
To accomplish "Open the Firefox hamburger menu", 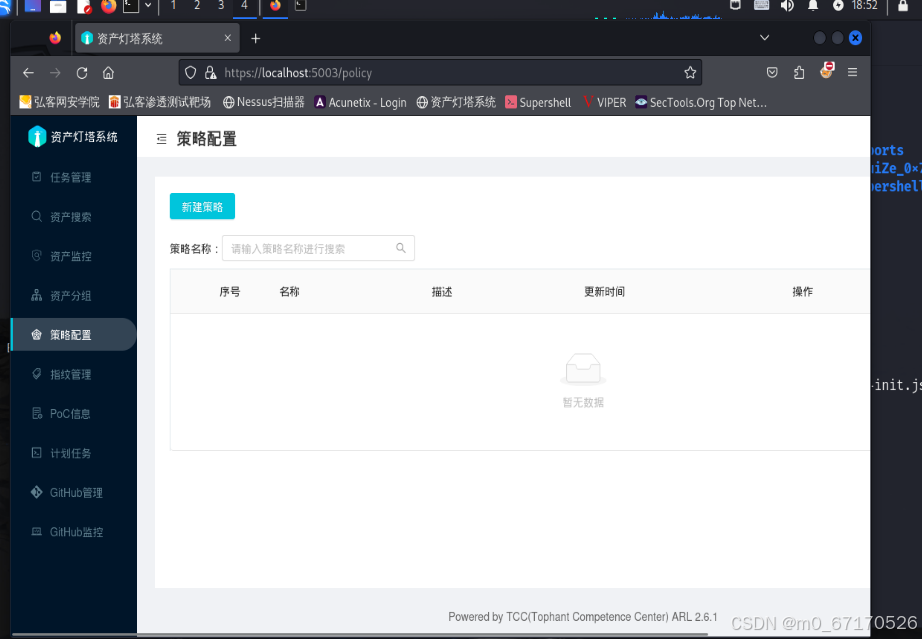I will (x=853, y=72).
